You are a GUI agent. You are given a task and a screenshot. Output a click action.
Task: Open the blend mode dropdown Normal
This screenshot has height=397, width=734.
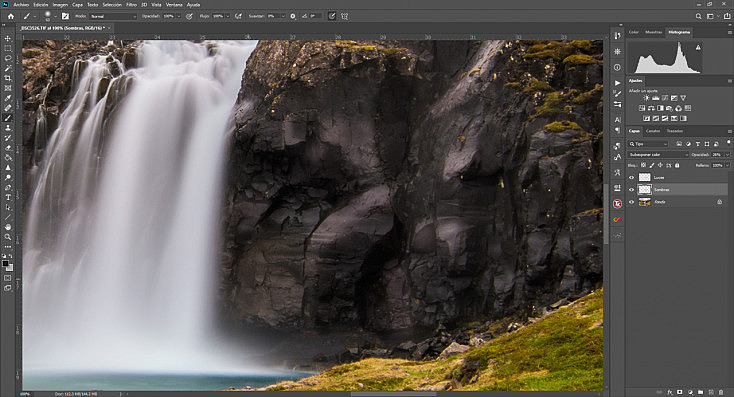pyautogui.click(x=113, y=16)
